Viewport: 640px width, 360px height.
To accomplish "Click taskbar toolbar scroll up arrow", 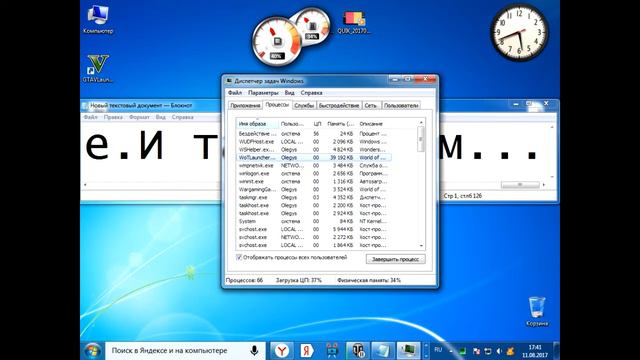I will point(426,346).
